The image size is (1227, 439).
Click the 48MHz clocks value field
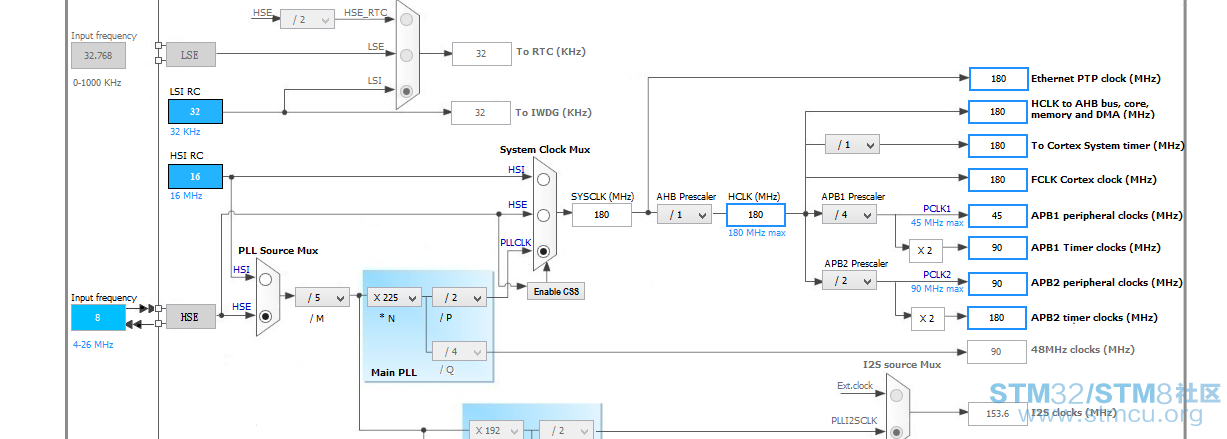(996, 351)
